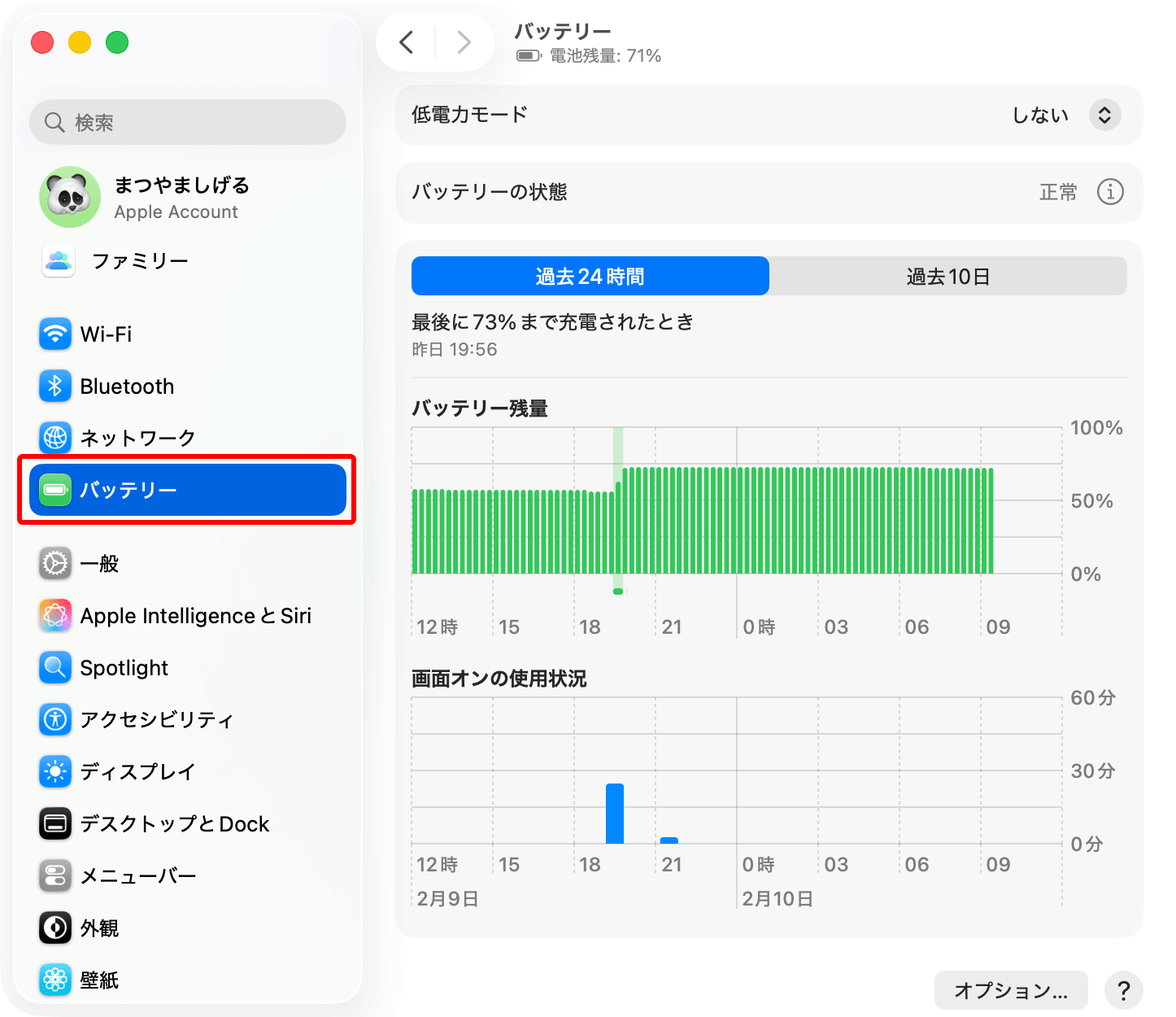This screenshot has height=1017, width=1176.
Task: Click the battery status icon showing 71%
Action: pyautogui.click(x=527, y=55)
